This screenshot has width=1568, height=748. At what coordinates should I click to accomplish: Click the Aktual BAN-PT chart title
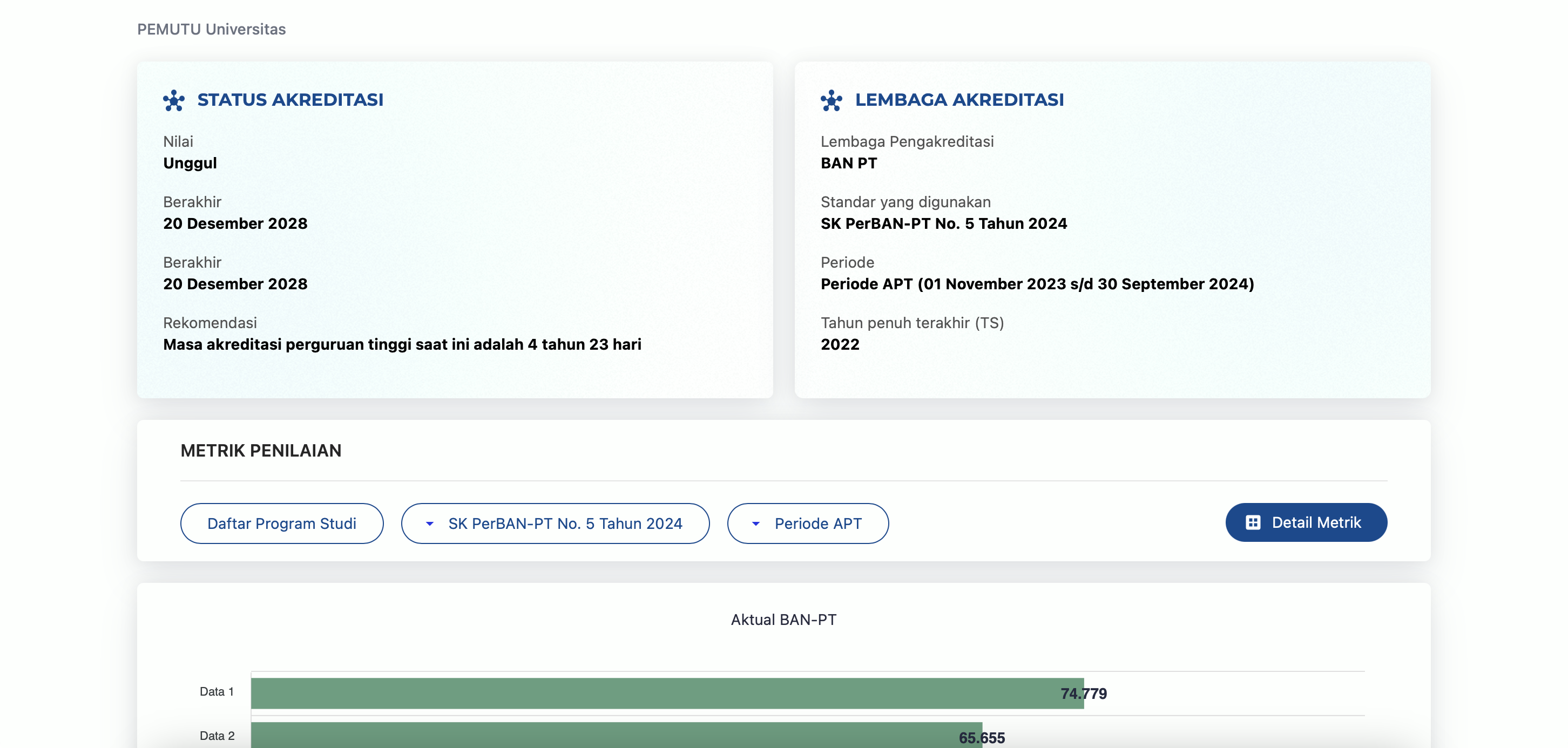pyautogui.click(x=783, y=620)
